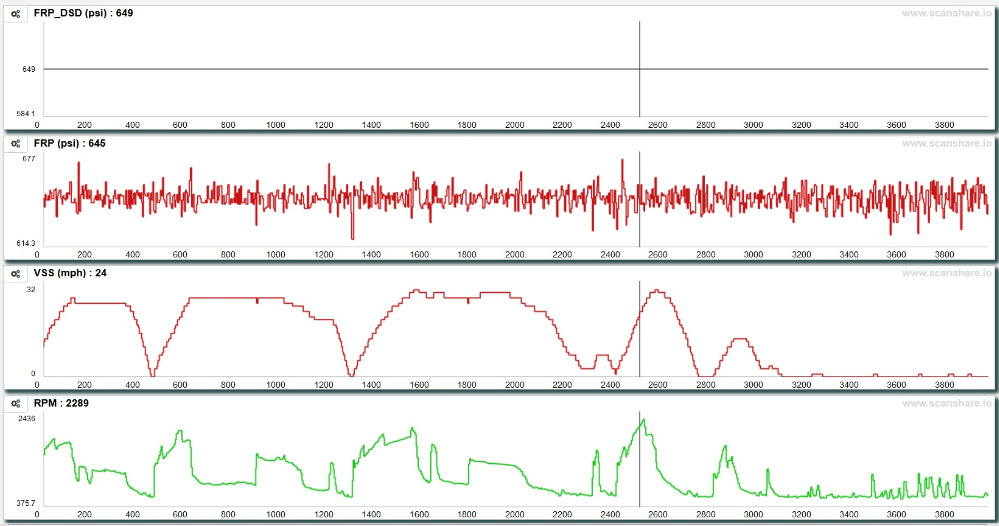Open settings gear for RPM chart

click(16, 402)
